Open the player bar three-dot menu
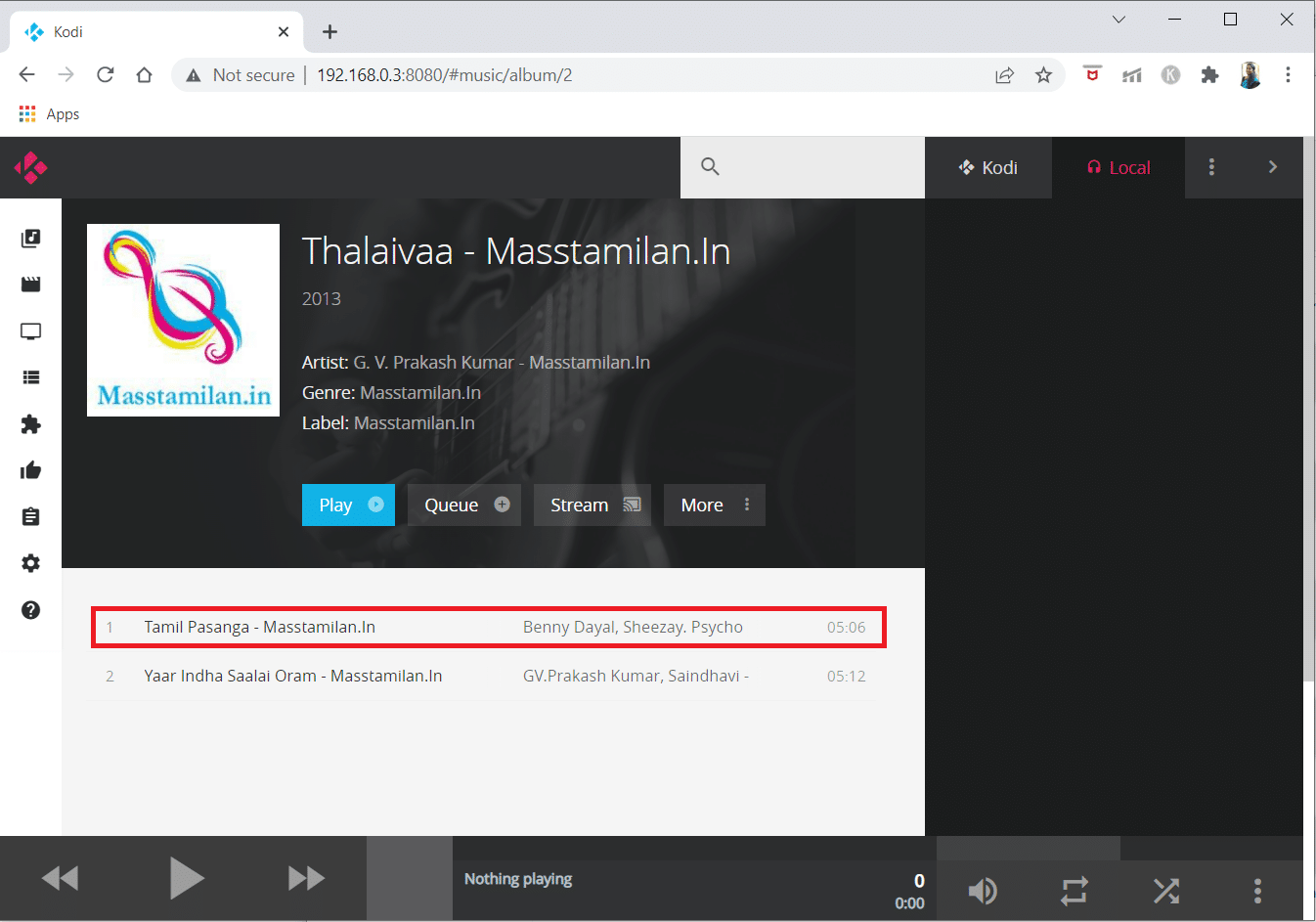Viewport: 1316px width, 922px height. coord(1257,890)
